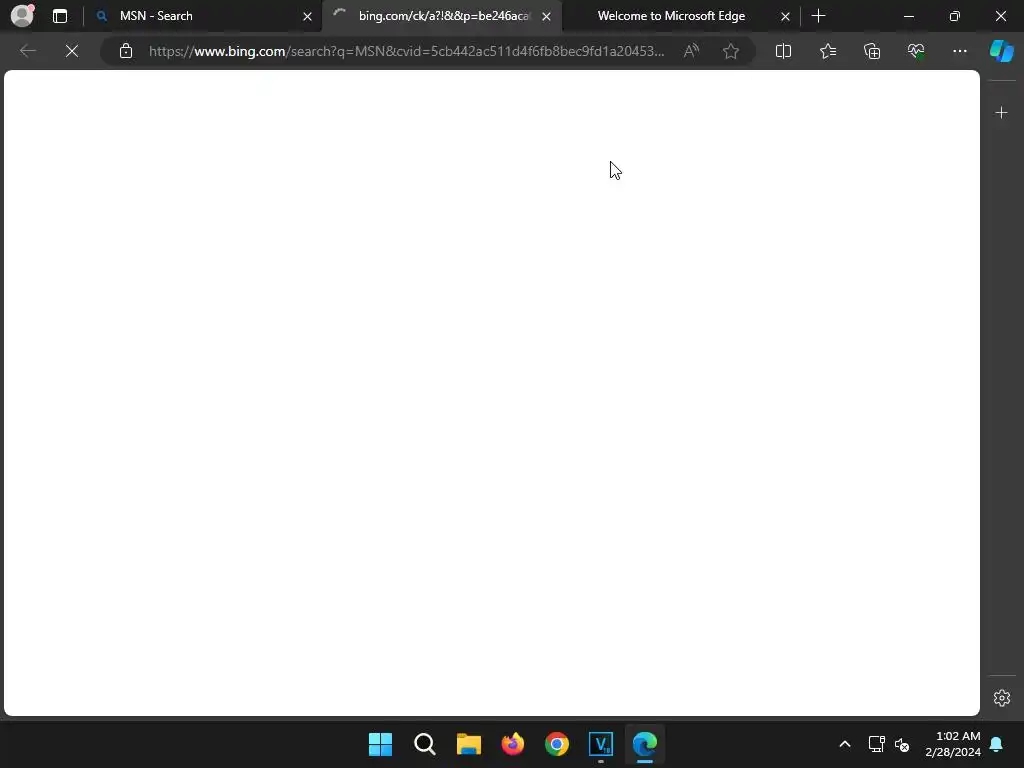Open network status tray icon
This screenshot has width=1024, height=768.
pos(876,744)
